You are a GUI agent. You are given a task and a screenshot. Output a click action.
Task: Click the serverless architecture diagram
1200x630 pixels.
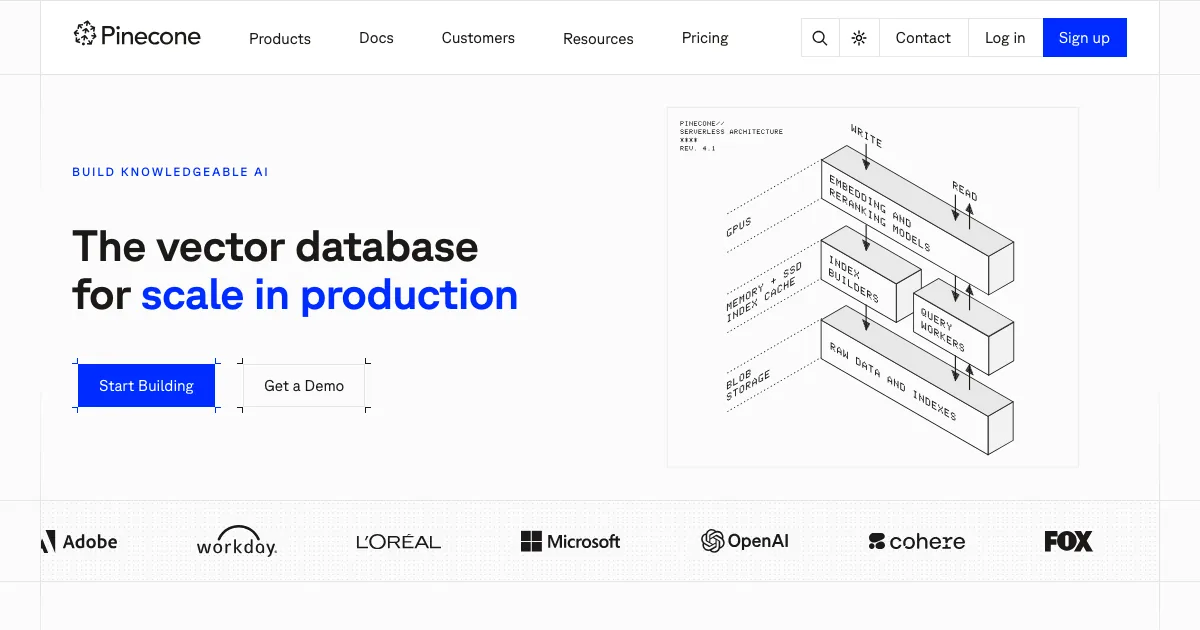(x=872, y=287)
